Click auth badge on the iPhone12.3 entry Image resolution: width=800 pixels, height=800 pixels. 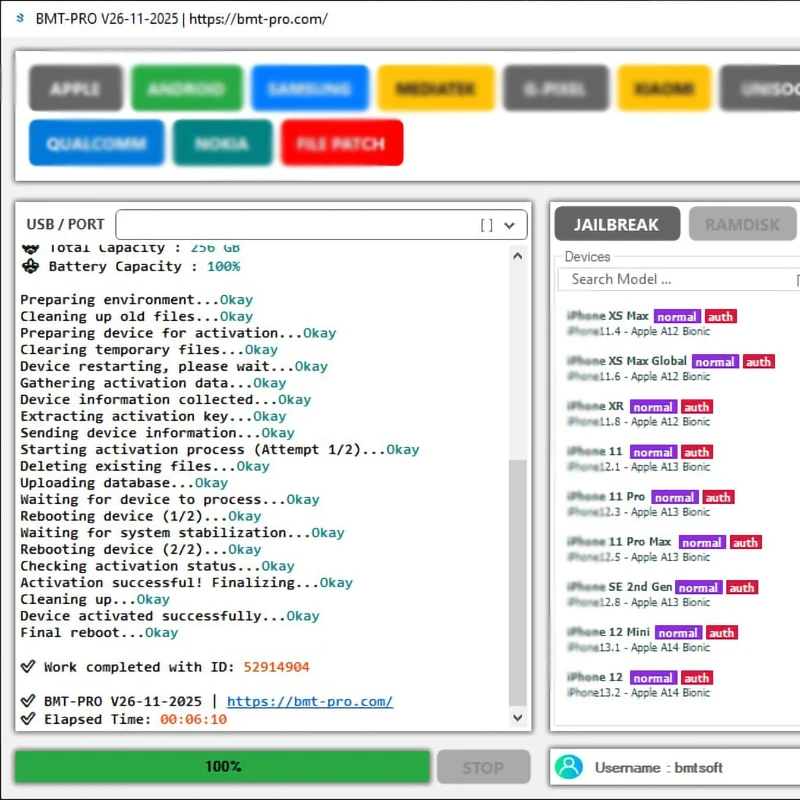[718, 497]
